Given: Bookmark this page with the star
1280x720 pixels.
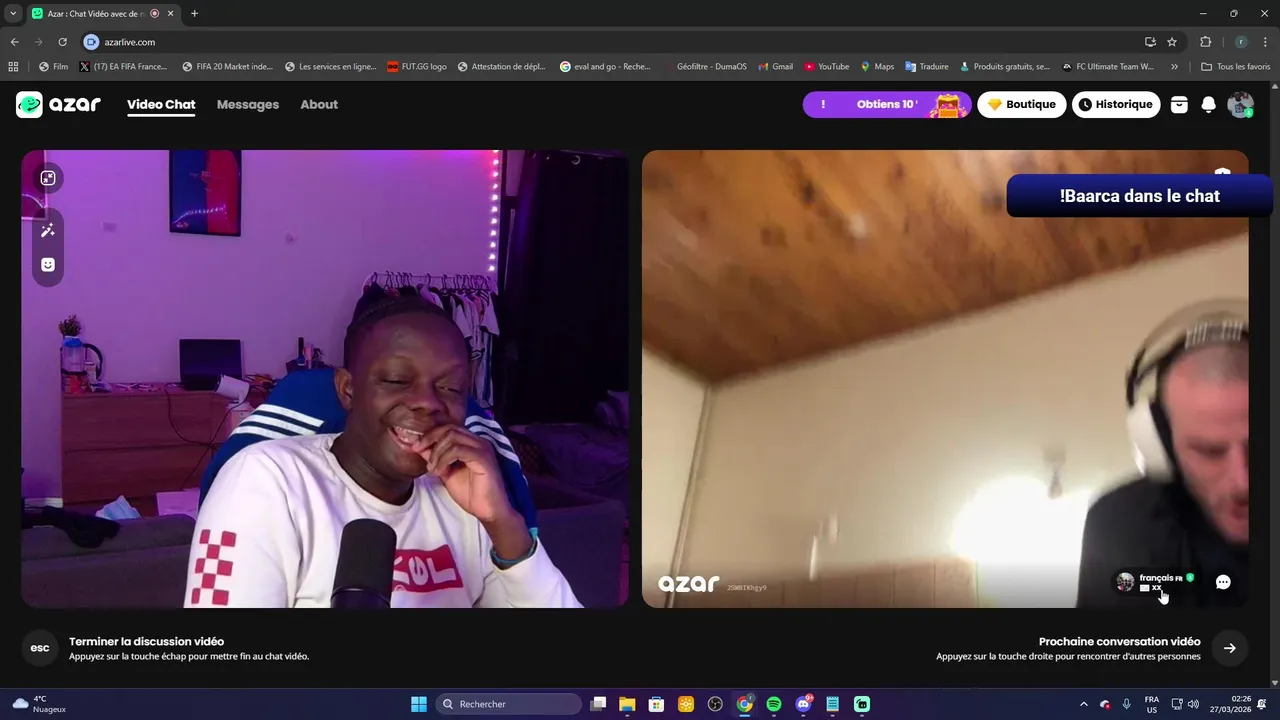Looking at the screenshot, I should [1172, 42].
